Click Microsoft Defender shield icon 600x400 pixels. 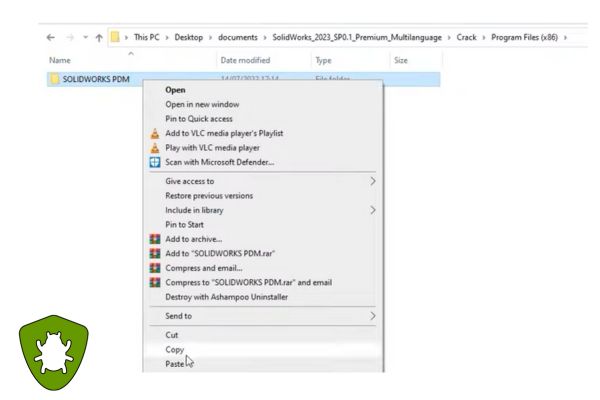[155, 162]
